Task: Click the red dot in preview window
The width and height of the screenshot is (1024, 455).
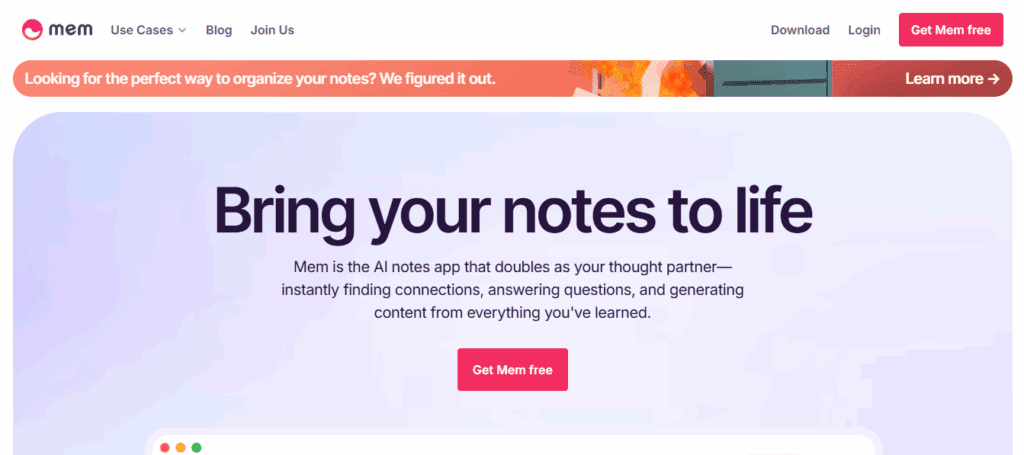Action: [x=165, y=448]
